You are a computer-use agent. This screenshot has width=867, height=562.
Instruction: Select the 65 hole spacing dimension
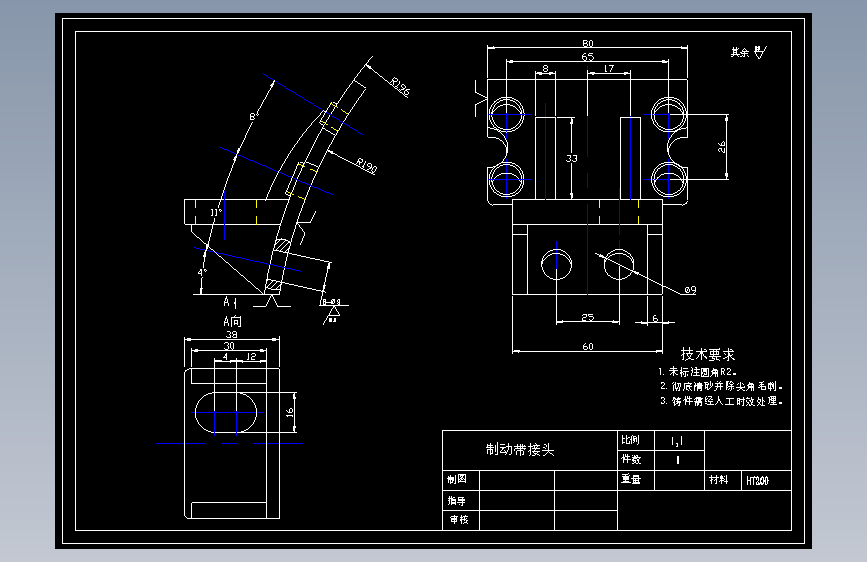click(x=588, y=56)
